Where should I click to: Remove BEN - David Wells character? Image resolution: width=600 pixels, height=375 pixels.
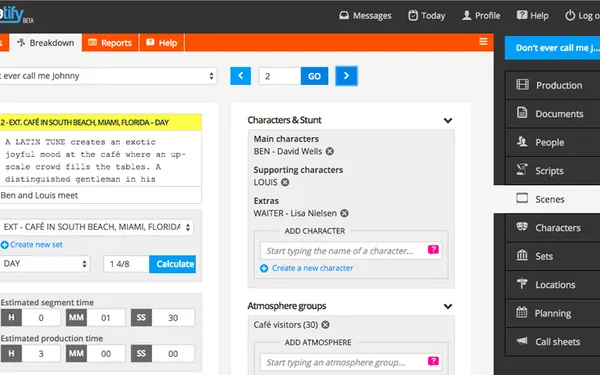pyautogui.click(x=329, y=152)
